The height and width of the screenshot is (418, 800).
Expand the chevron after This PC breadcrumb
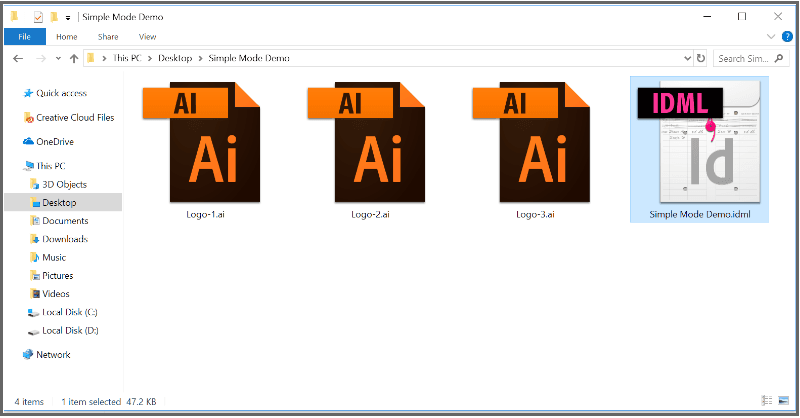[x=150, y=58]
